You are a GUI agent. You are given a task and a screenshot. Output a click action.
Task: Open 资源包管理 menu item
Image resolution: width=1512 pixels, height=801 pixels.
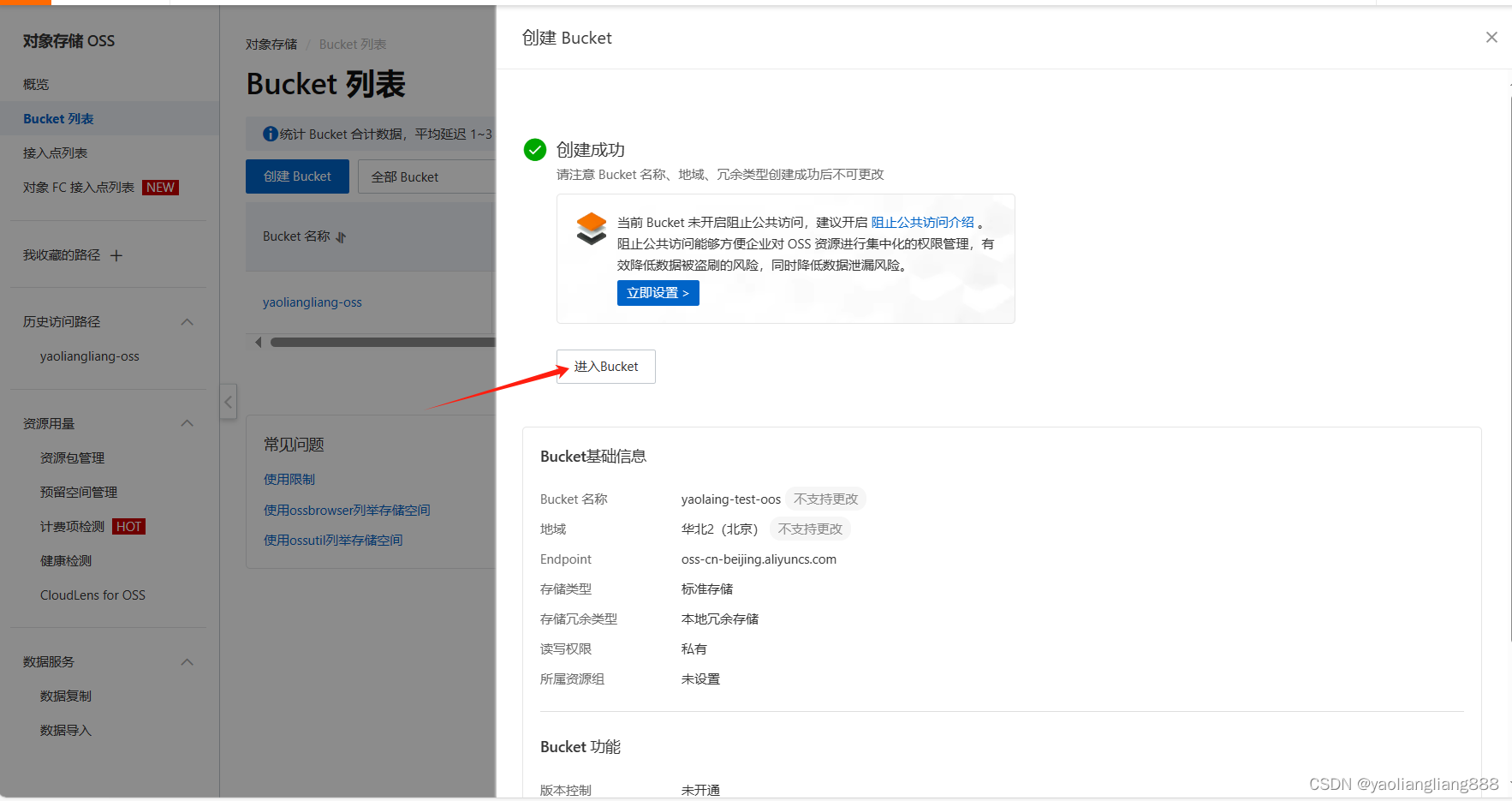[72, 458]
